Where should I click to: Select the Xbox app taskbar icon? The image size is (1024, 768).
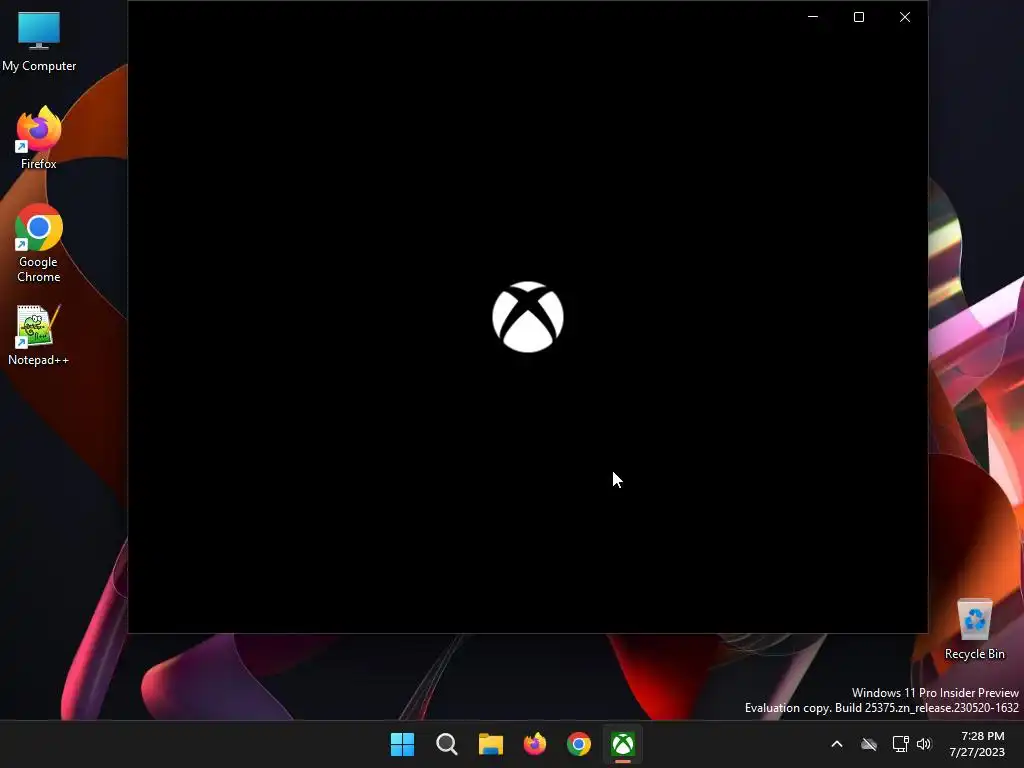623,744
